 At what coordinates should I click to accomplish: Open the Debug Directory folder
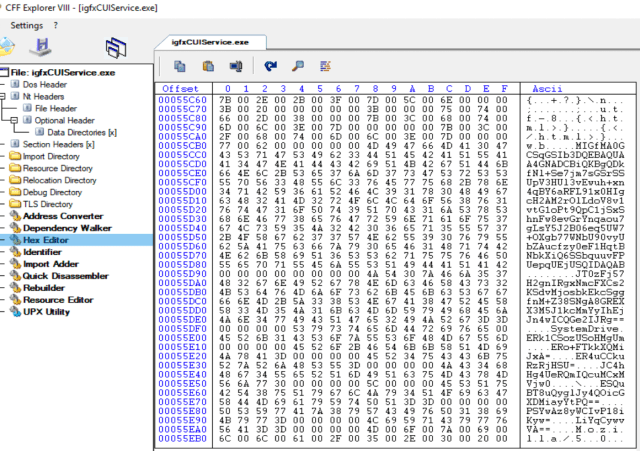coord(52,192)
